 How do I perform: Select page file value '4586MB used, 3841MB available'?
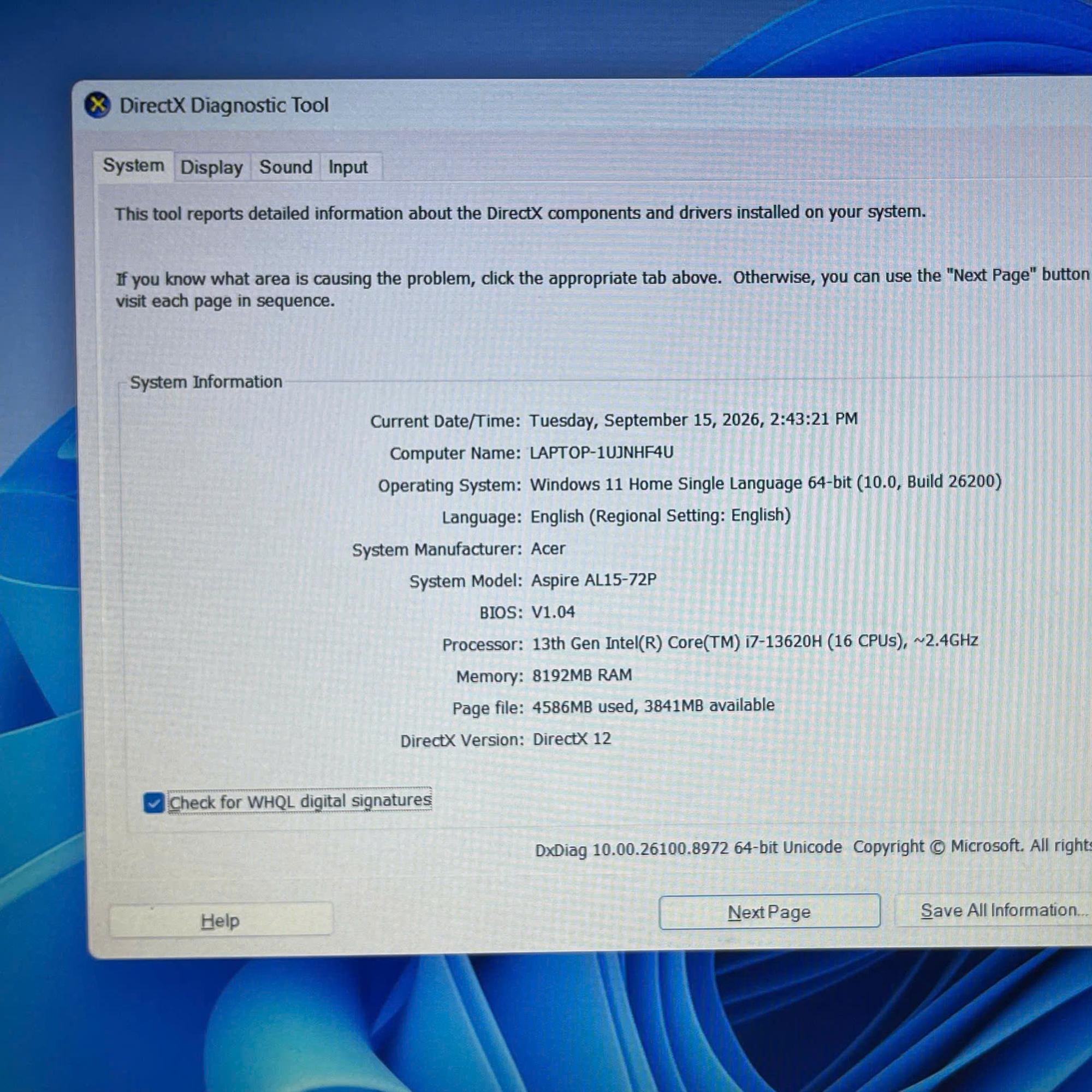[654, 706]
